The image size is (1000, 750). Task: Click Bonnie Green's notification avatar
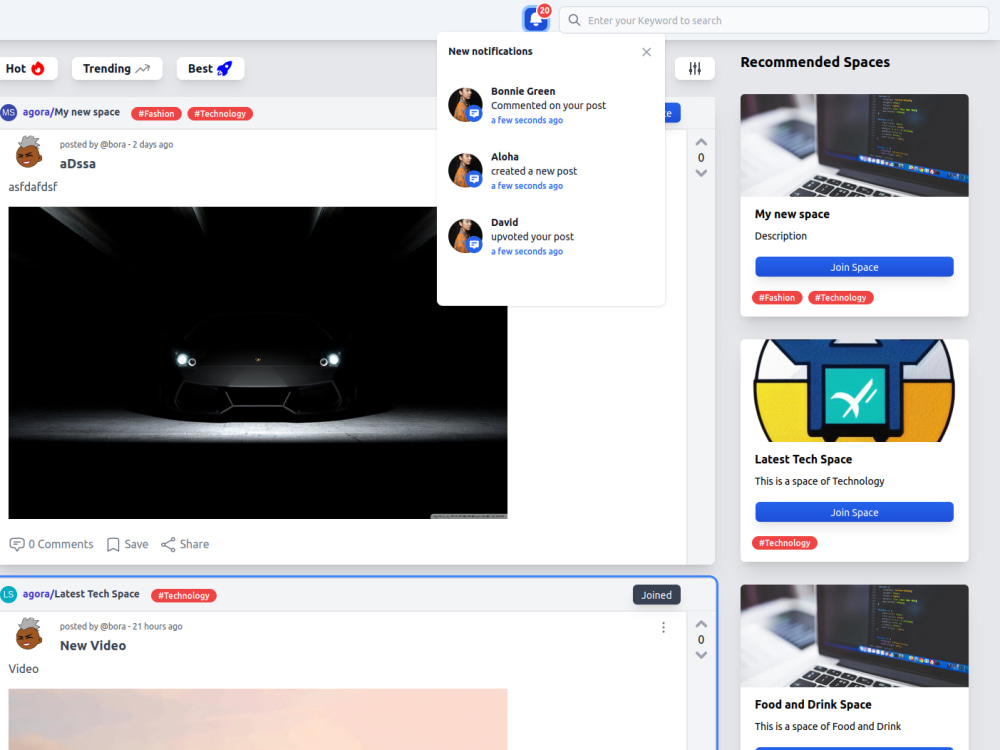(x=465, y=105)
